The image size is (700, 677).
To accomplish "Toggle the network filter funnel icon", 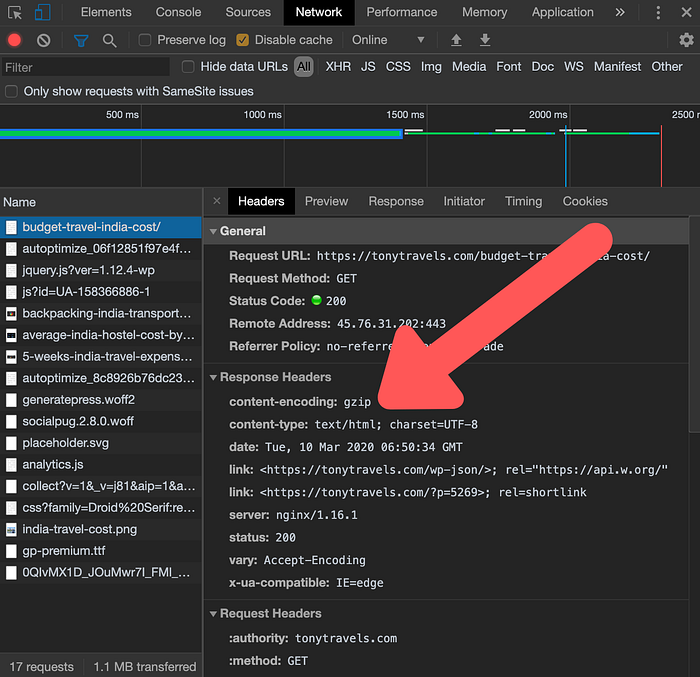I will point(81,40).
